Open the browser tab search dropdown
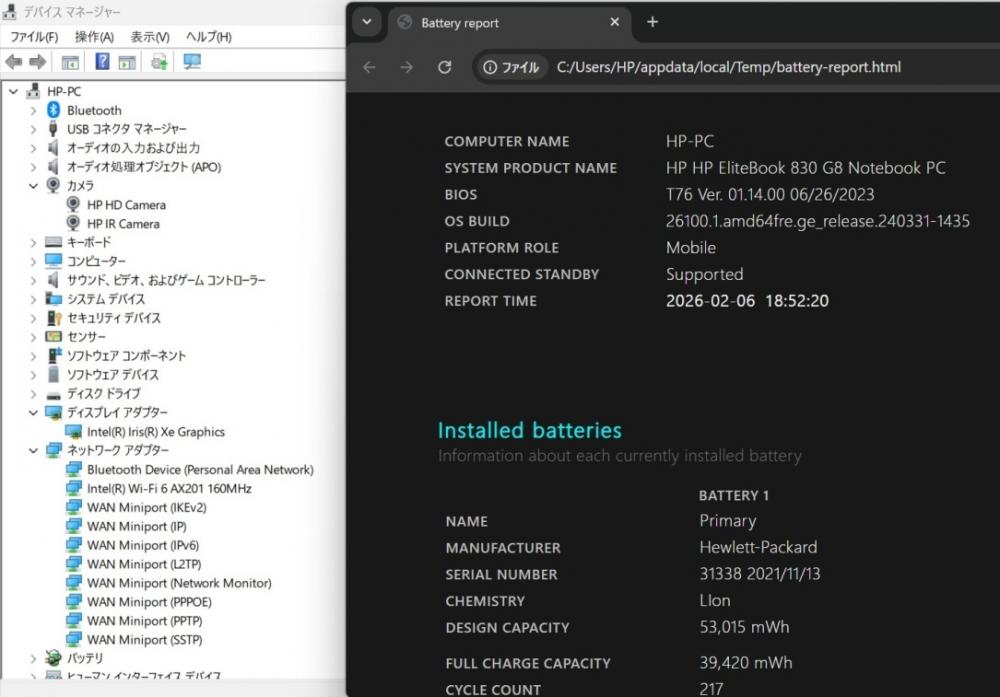Viewport: 1000px width, 697px height. point(367,22)
